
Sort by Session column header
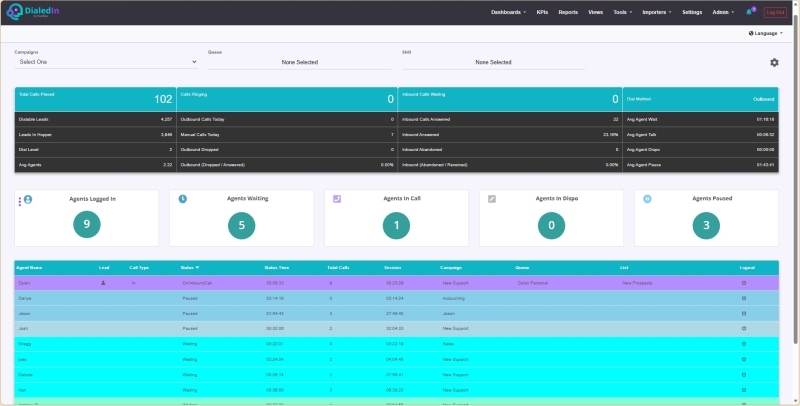392,268
